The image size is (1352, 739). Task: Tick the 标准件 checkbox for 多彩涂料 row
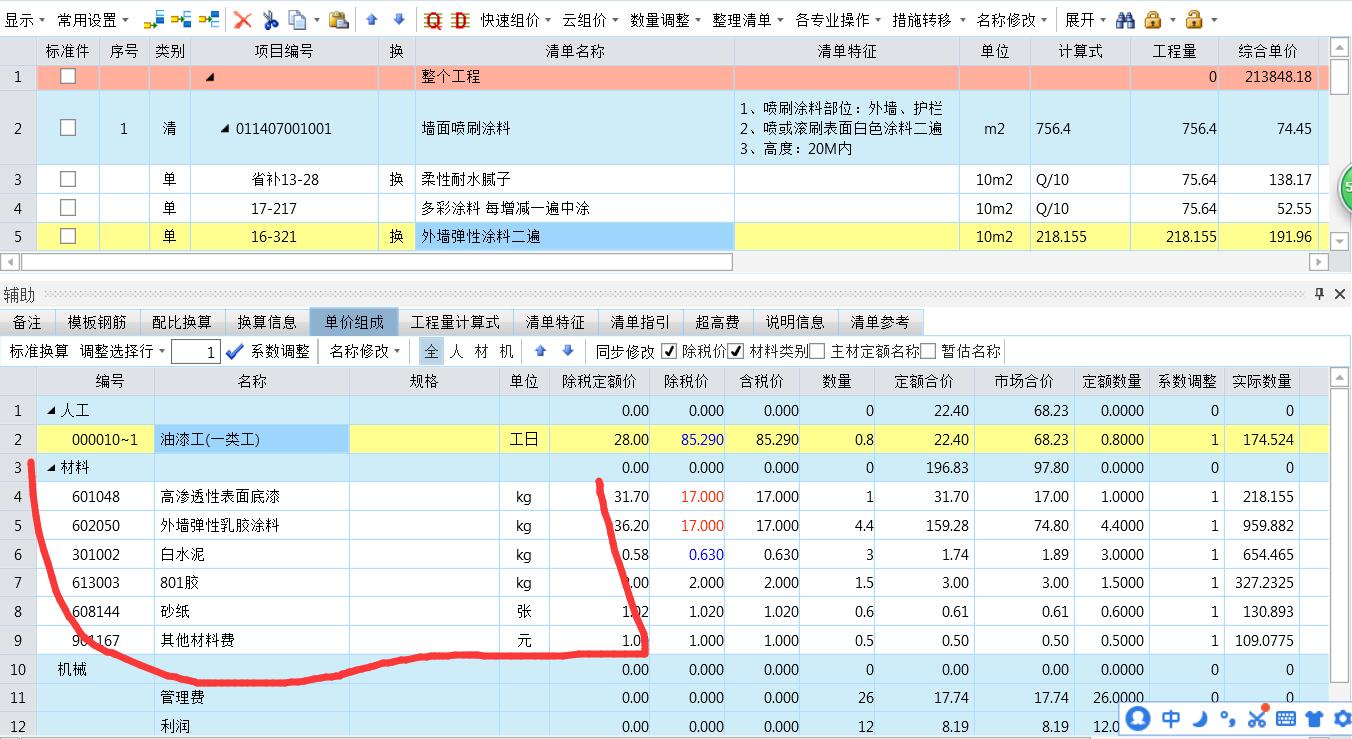68,208
